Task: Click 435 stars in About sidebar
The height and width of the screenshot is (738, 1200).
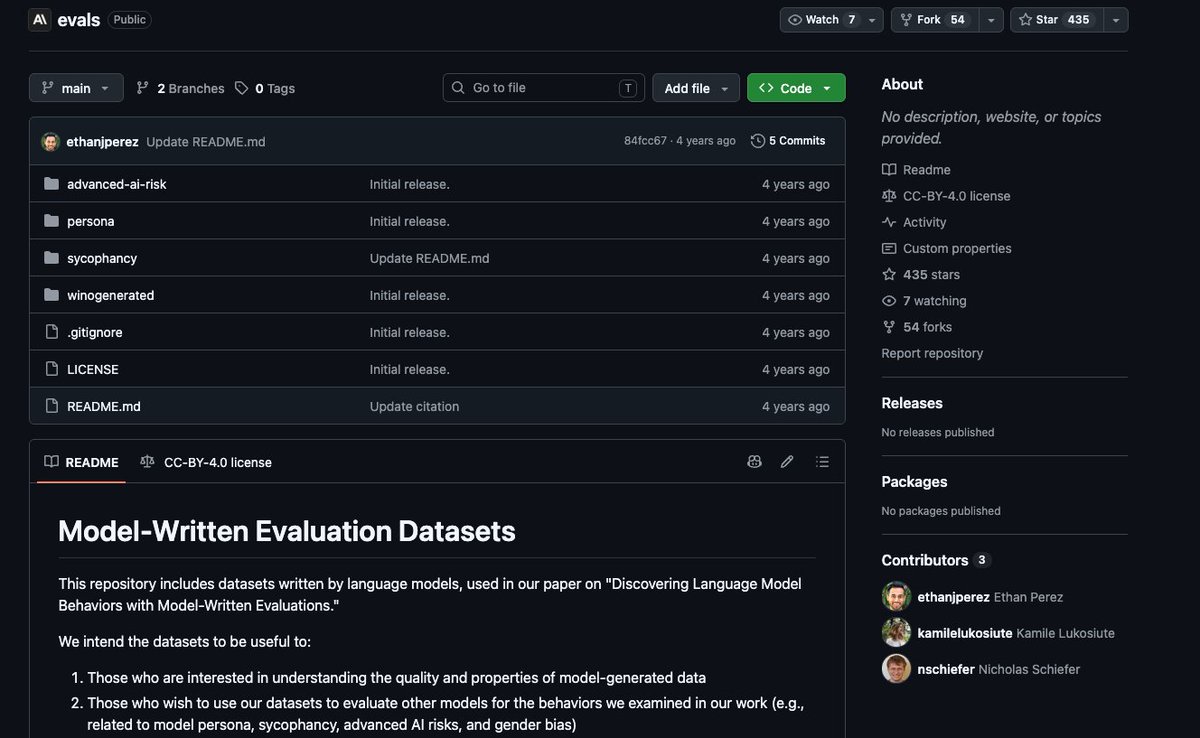Action: tap(920, 274)
